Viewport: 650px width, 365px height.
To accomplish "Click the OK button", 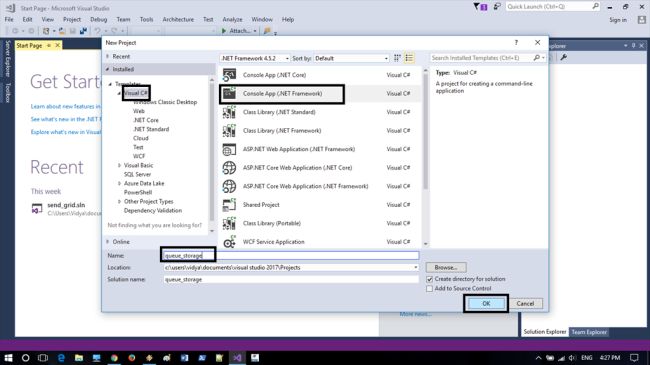I will pyautogui.click(x=486, y=304).
